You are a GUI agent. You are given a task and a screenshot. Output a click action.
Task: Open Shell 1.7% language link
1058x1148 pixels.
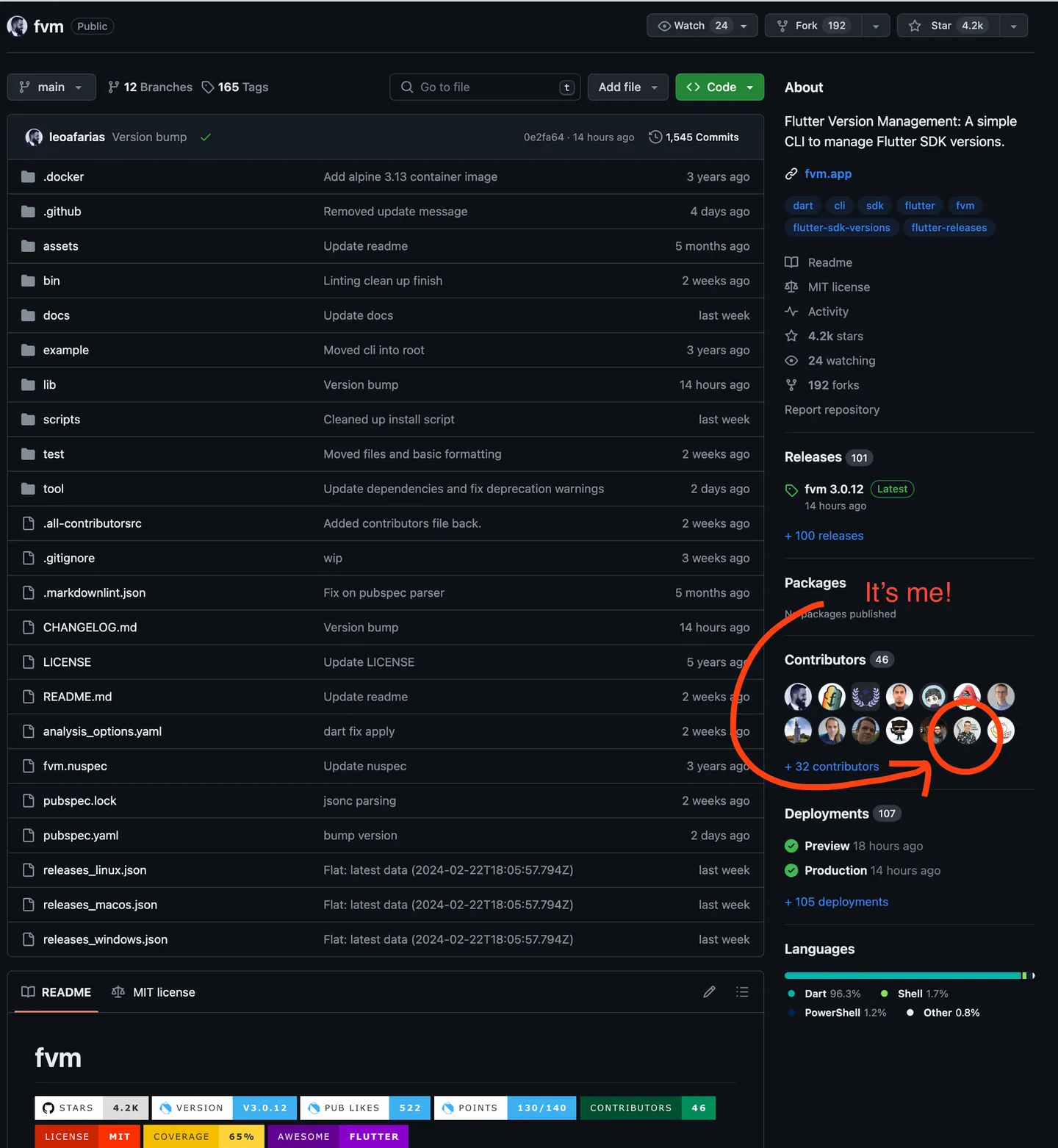click(915, 994)
